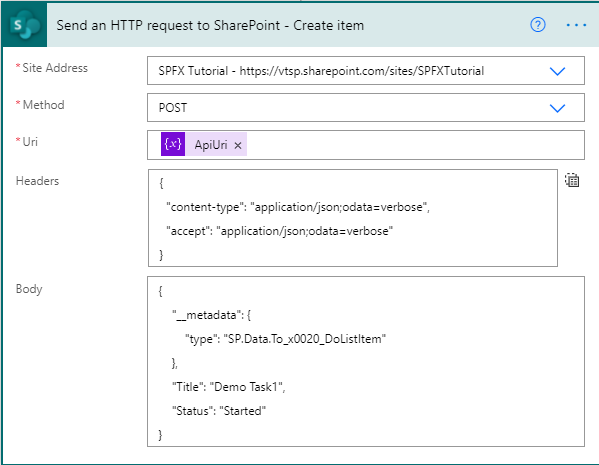The height and width of the screenshot is (465, 599).
Task: Click the POST method value
Action: pyautogui.click(x=173, y=108)
